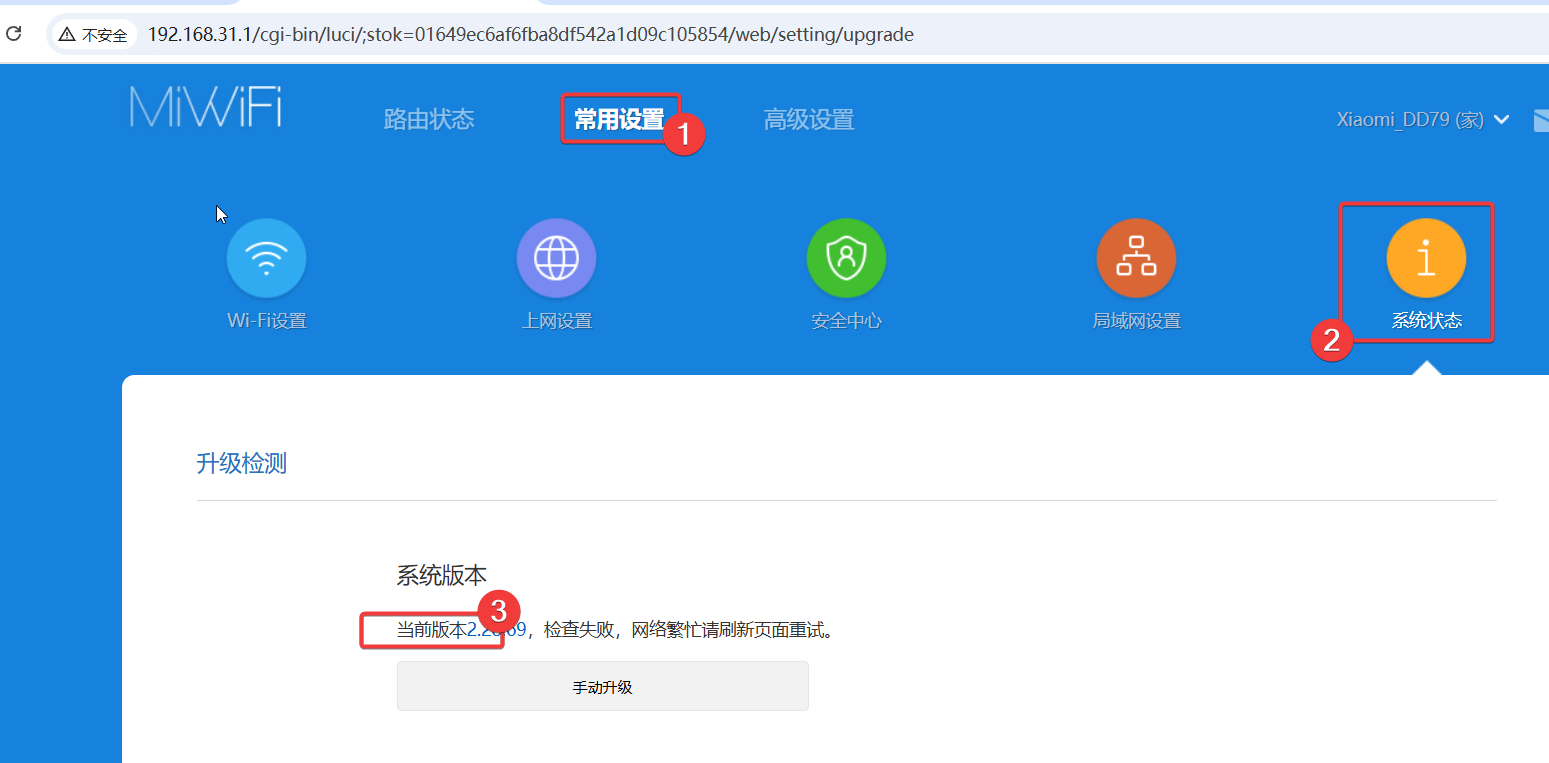Open the 上网设置 globe icon
This screenshot has height=763, width=1549.
[556, 258]
